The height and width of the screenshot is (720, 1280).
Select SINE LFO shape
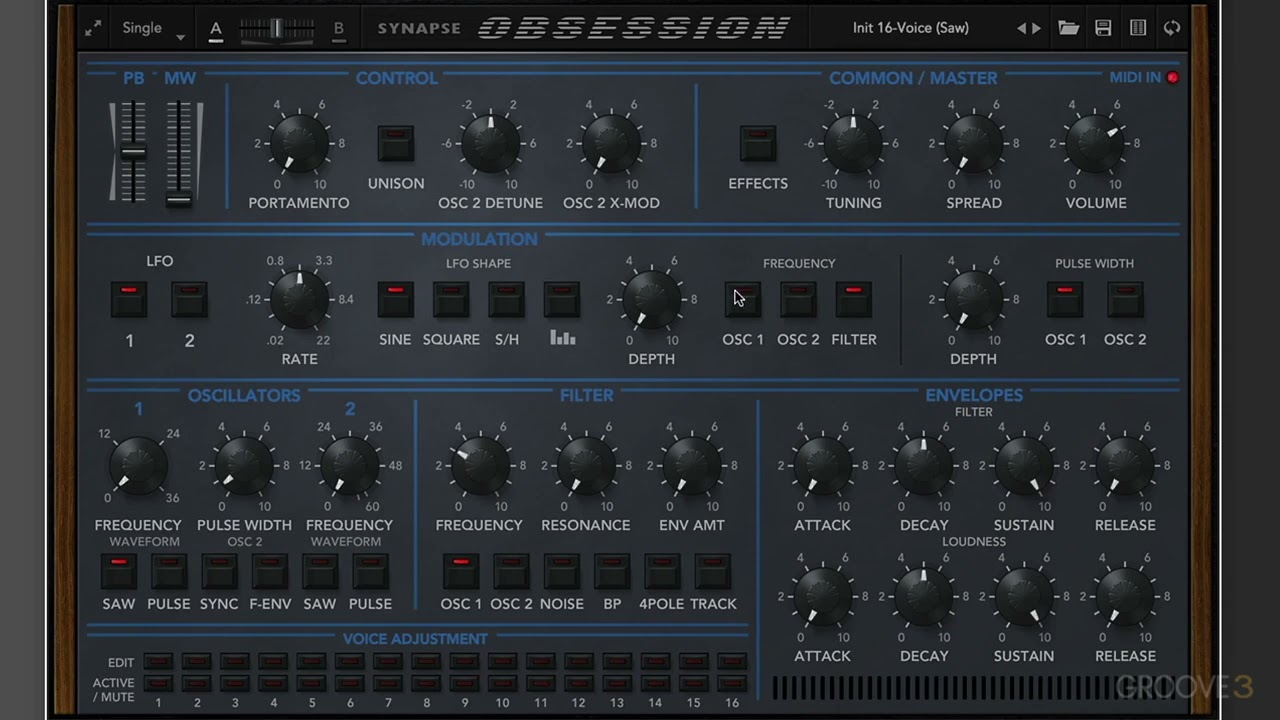(x=395, y=299)
